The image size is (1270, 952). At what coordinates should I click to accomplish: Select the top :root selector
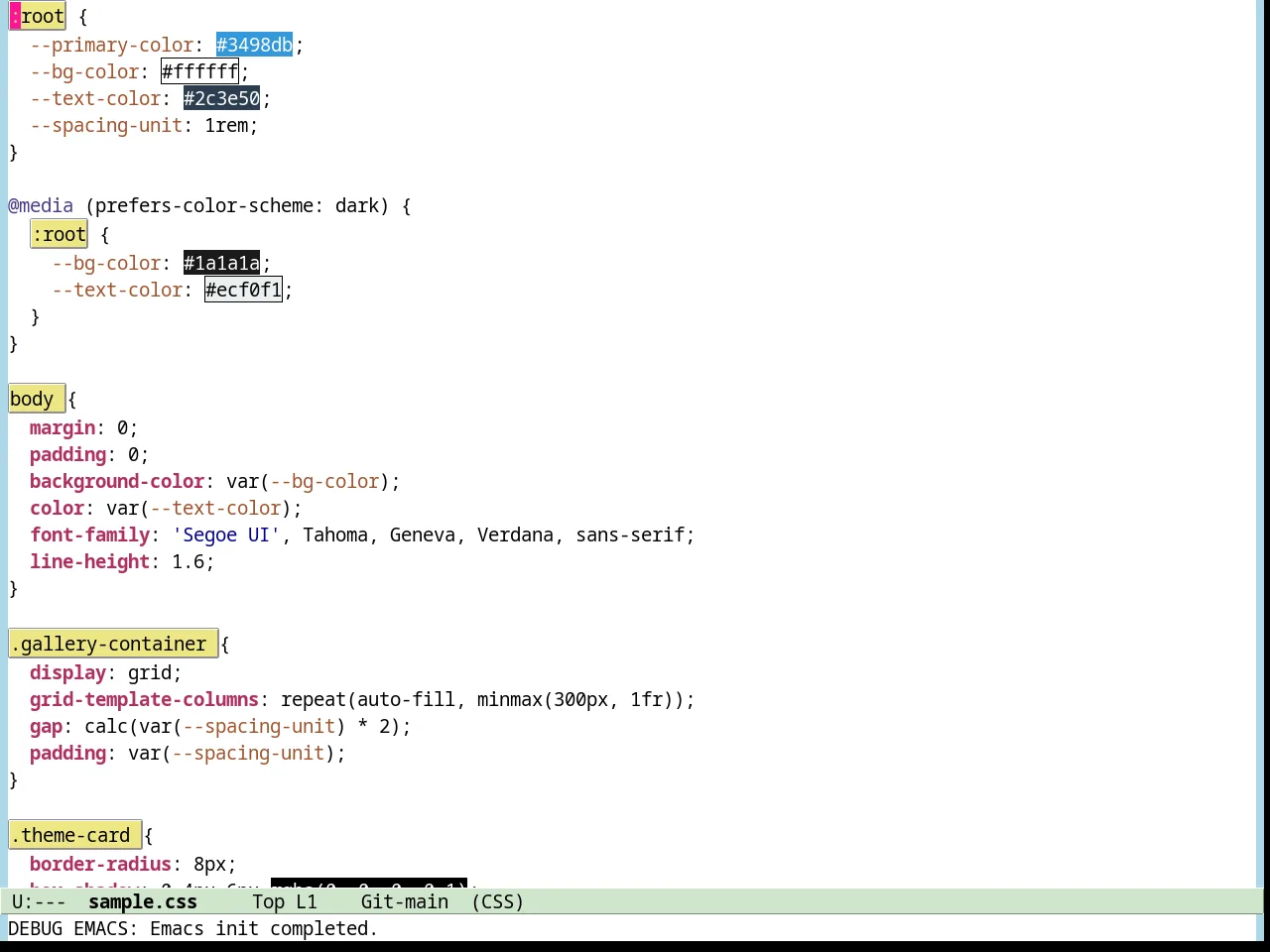click(x=38, y=16)
